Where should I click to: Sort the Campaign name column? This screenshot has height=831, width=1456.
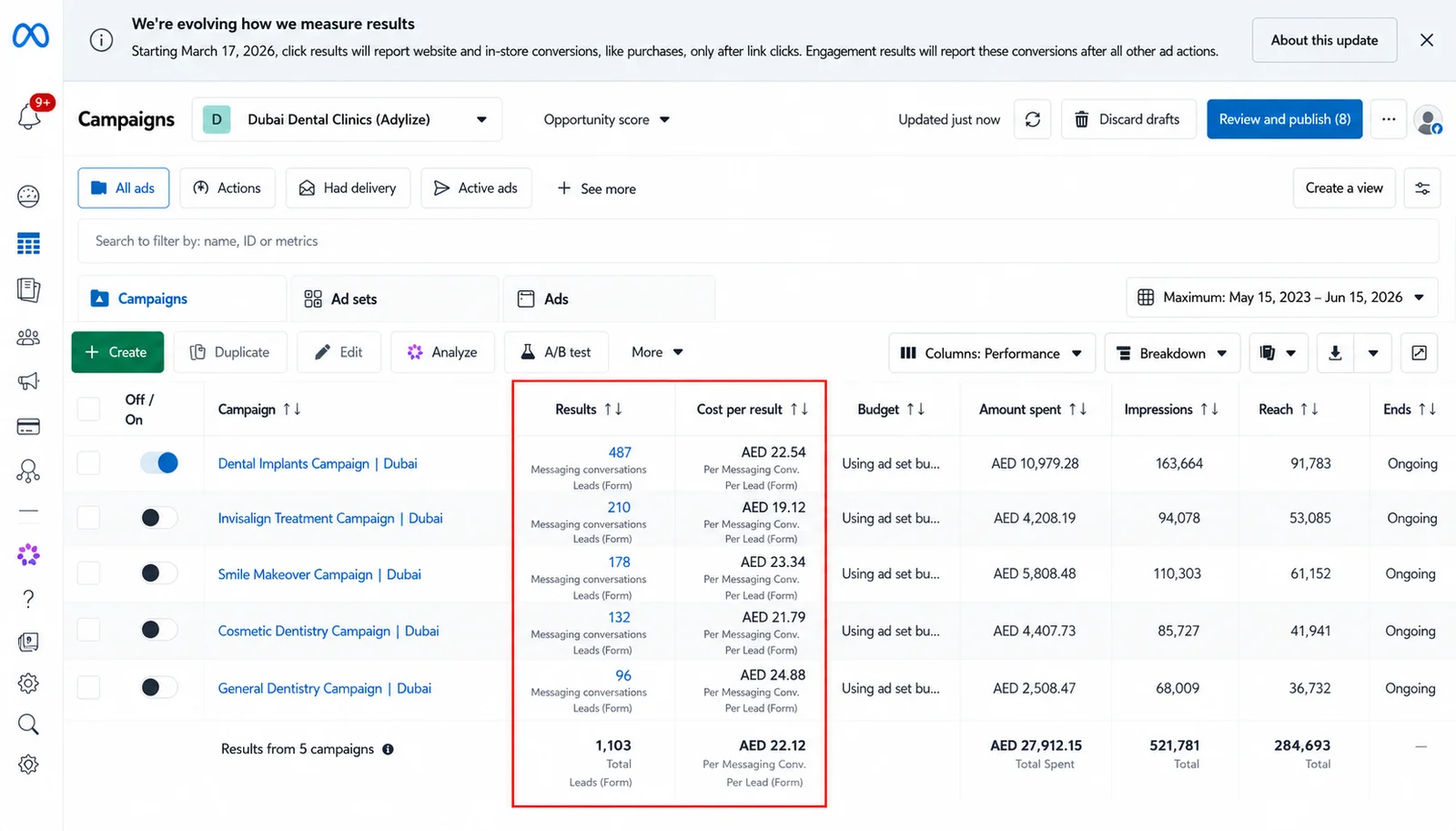[291, 410]
